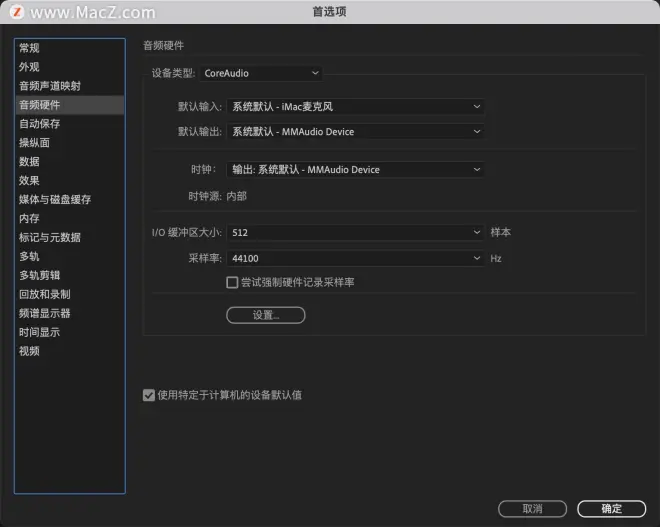
Task: Go to 时间显示 preferences
Action: click(69, 332)
